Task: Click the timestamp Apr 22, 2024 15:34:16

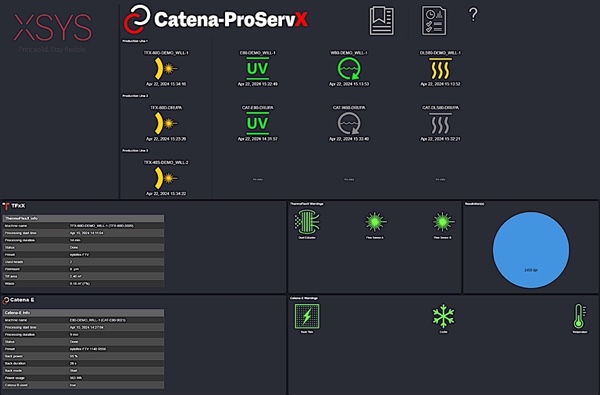Action: pos(166,84)
